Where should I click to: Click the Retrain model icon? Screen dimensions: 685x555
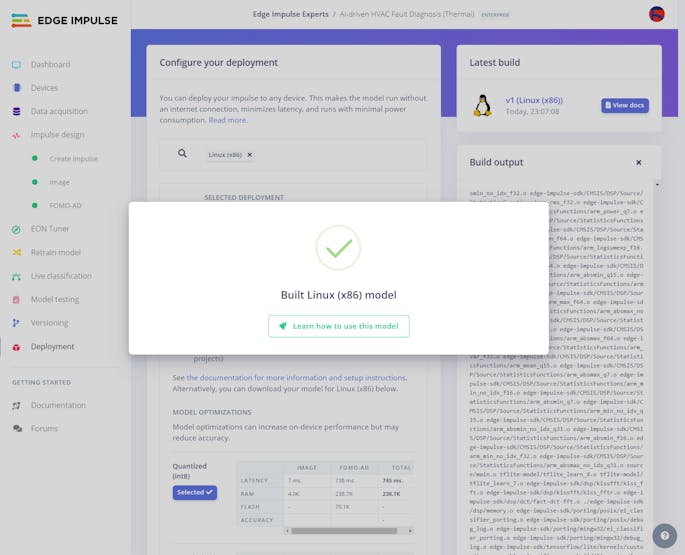(16, 252)
